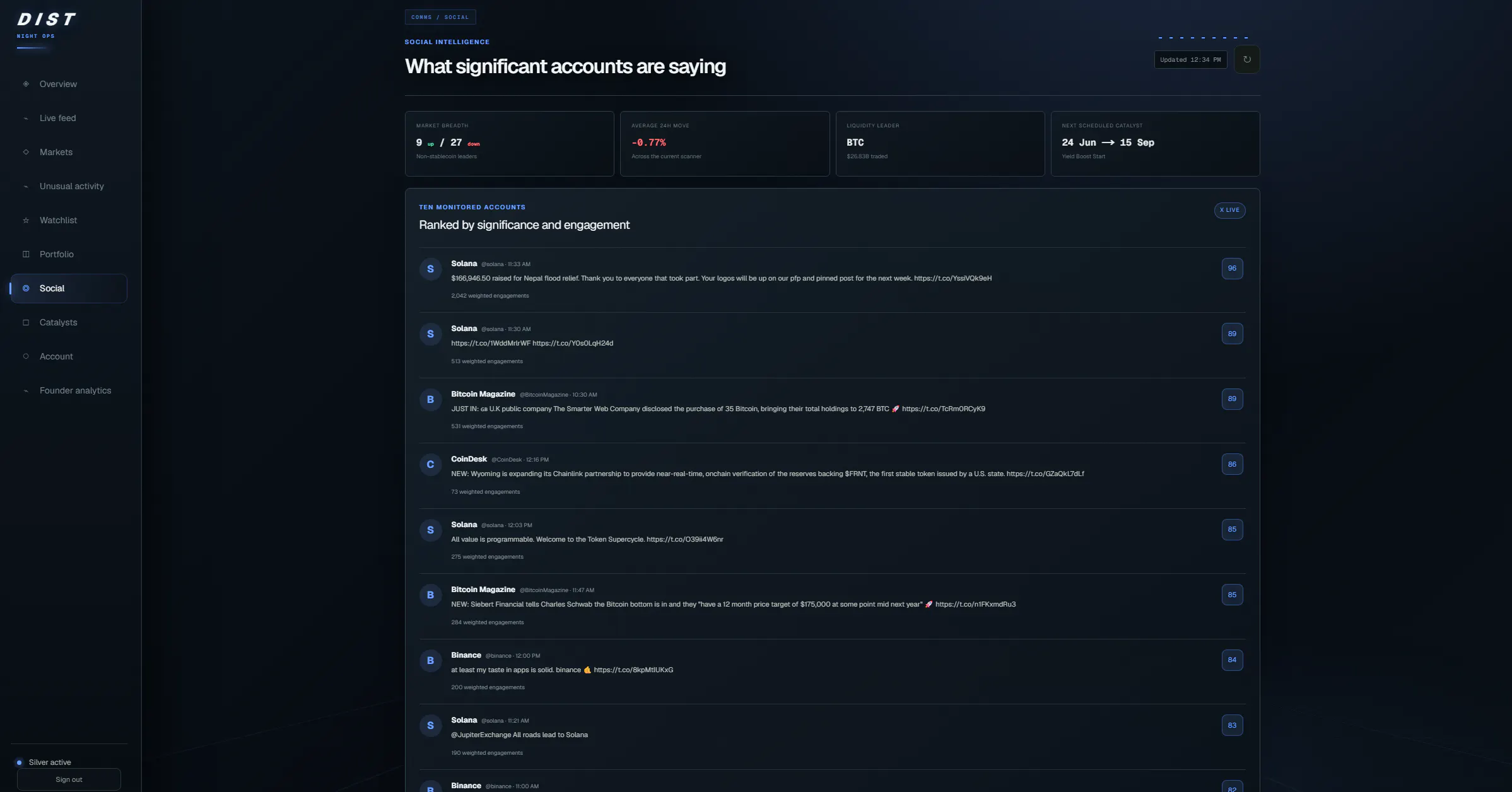The height and width of the screenshot is (792, 1512).
Task: Click the @CoinDesk handle with 12:16 PM timestamp
Action: (520, 460)
